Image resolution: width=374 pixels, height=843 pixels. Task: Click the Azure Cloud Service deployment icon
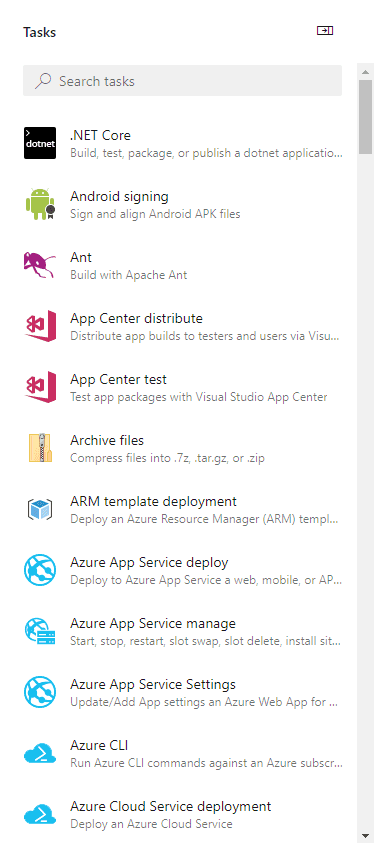(40, 814)
